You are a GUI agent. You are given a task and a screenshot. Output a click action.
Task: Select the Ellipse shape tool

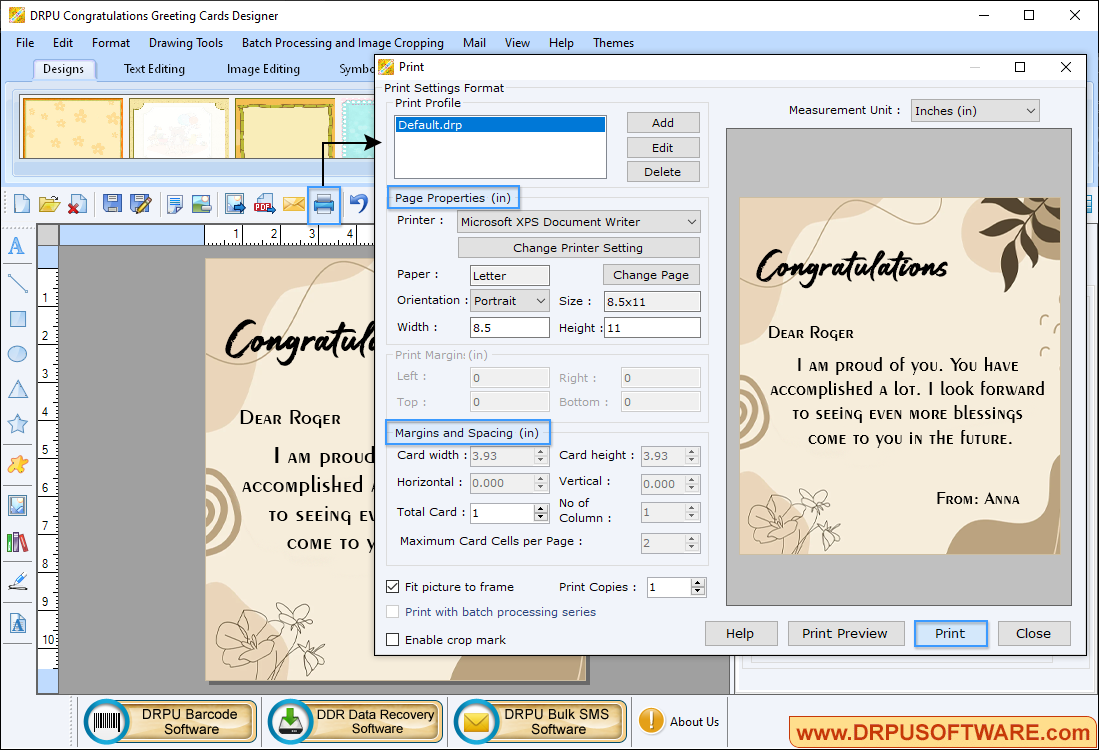tap(19, 355)
